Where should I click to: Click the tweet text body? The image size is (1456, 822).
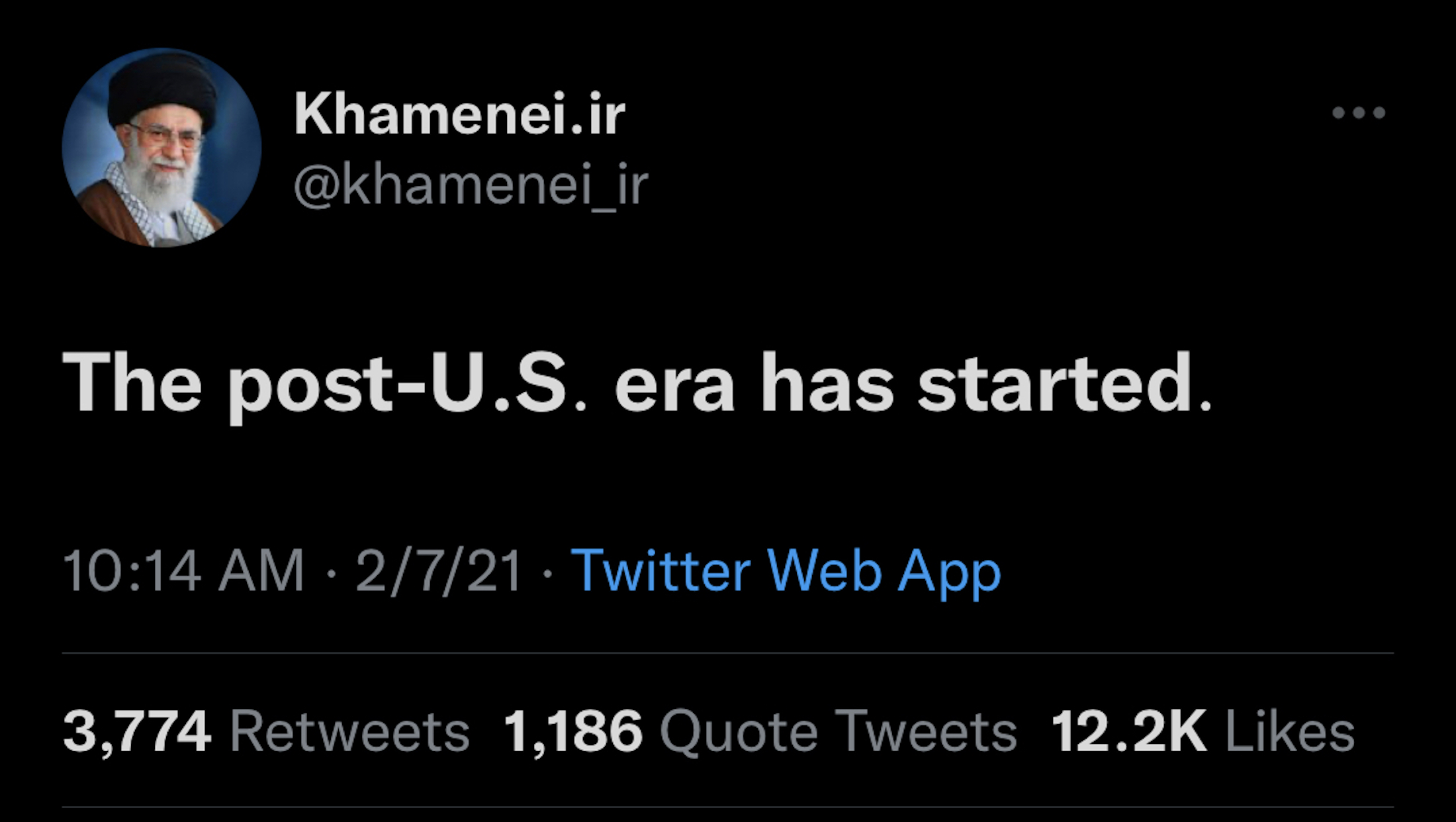tap(635, 385)
